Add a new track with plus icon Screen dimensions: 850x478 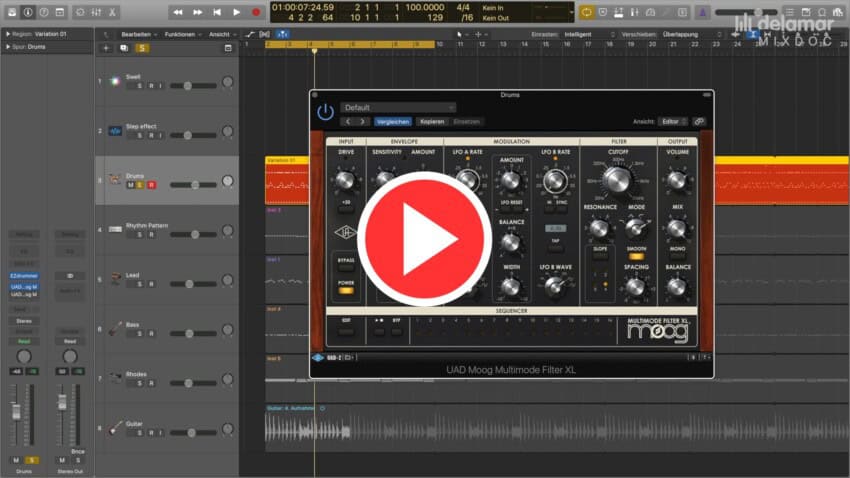[x=106, y=47]
